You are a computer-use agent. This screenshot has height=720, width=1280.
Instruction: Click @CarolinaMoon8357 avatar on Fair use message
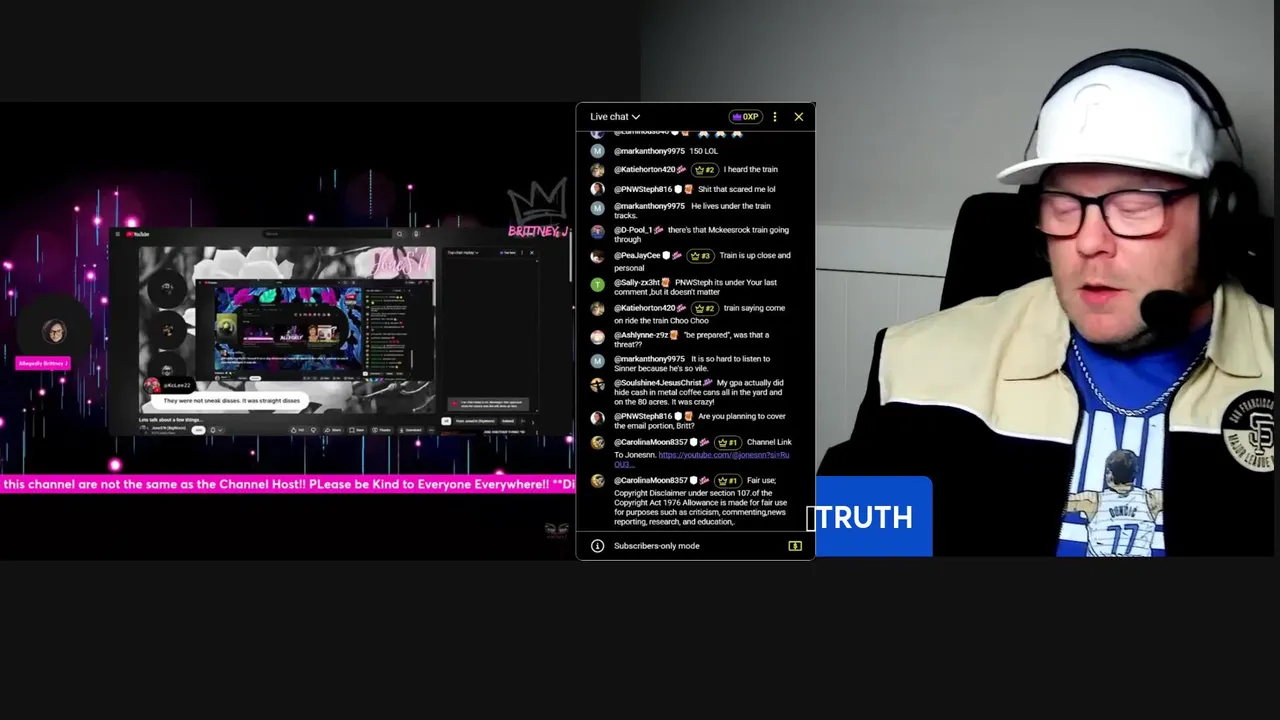click(x=597, y=481)
